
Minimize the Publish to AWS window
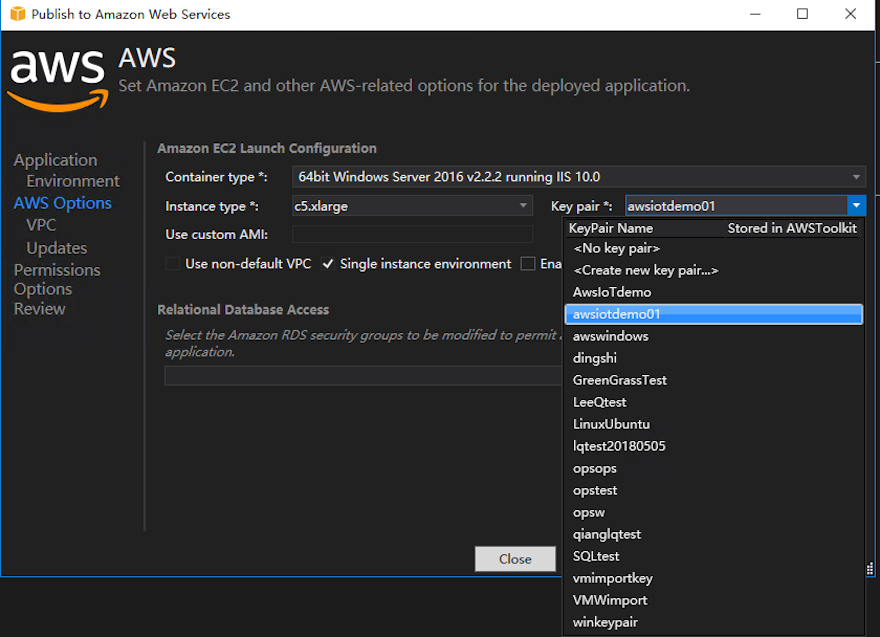[755, 14]
